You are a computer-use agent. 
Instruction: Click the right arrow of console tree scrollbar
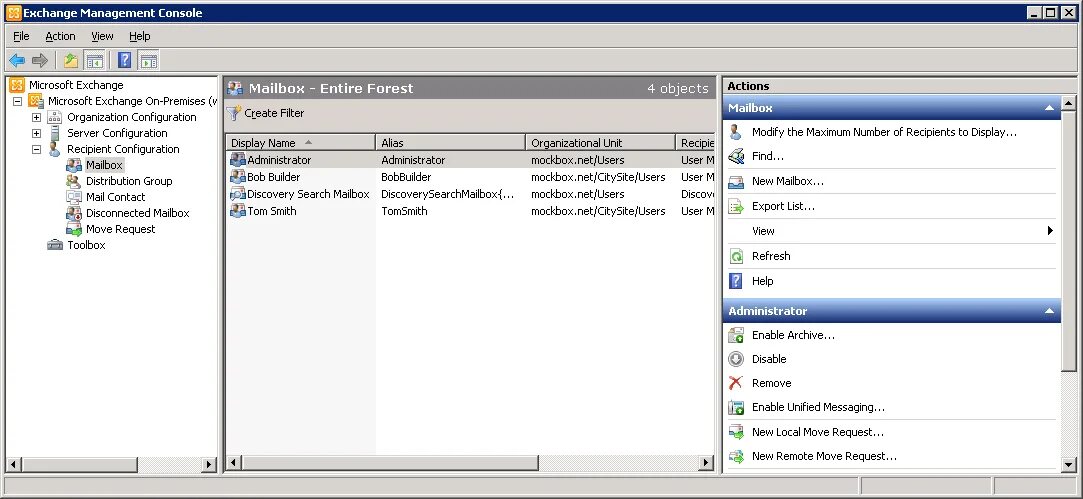[209, 464]
